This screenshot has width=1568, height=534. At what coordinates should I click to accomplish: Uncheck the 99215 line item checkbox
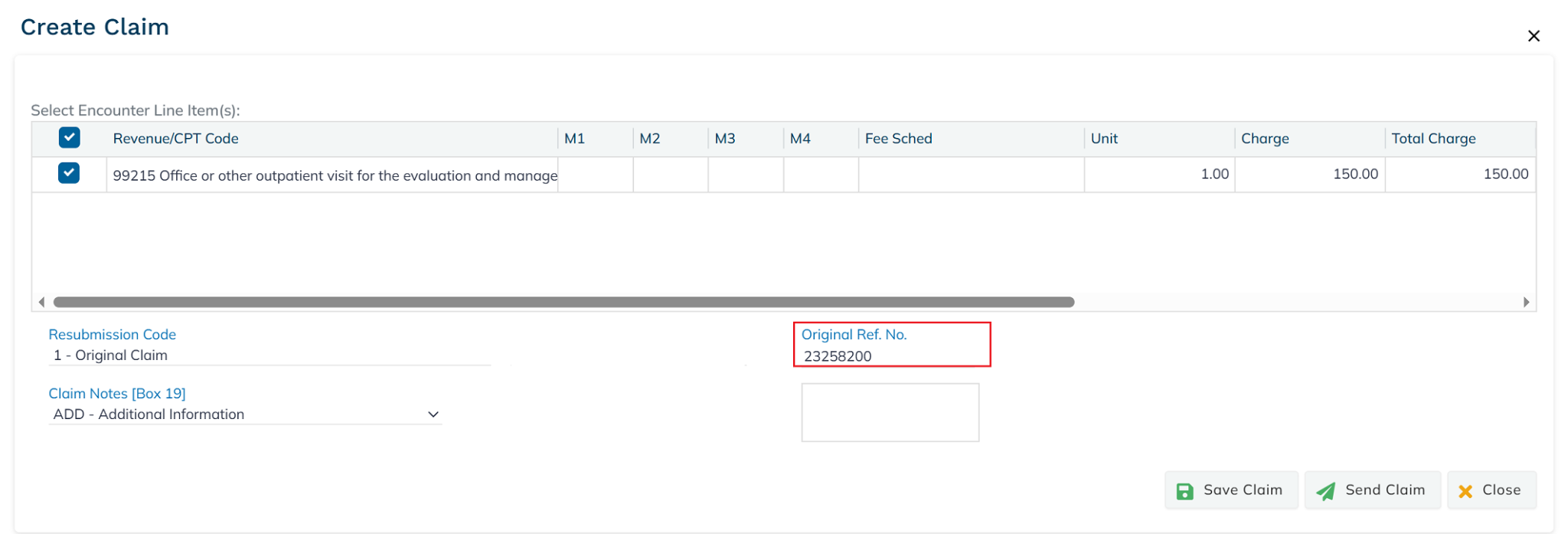point(69,173)
